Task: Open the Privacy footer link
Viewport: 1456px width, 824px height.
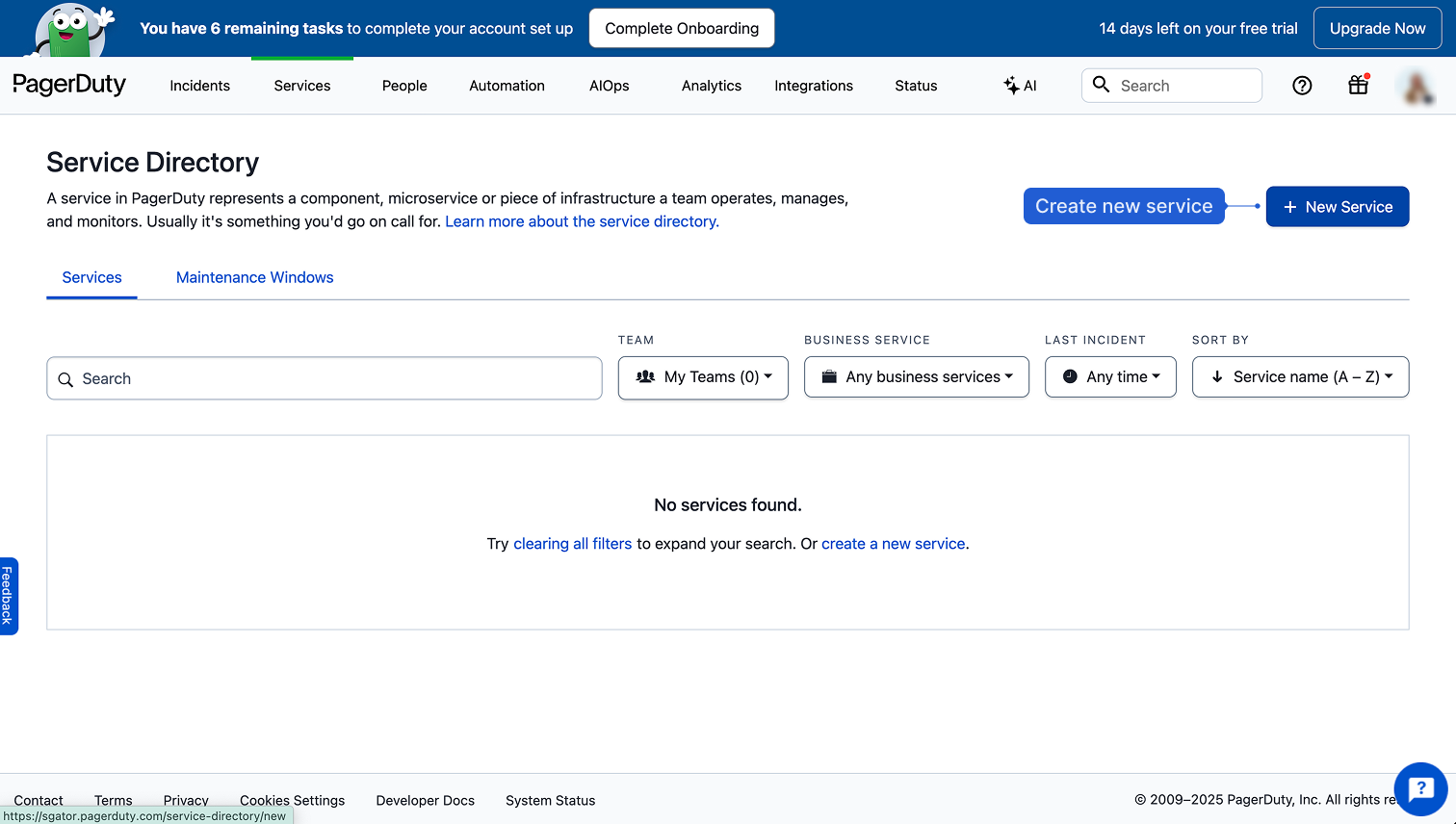Action: 186,800
